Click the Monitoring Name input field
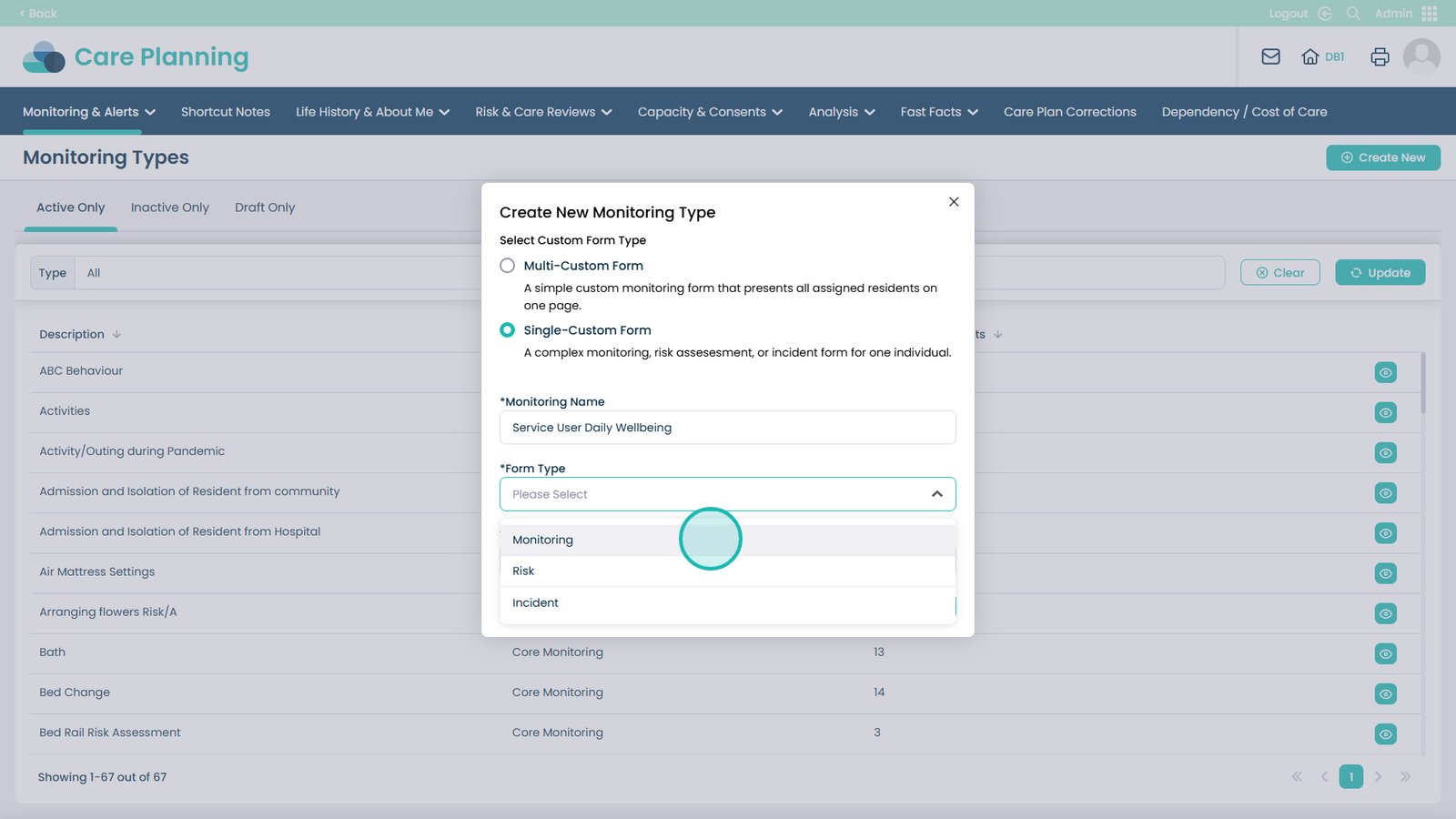1456x819 pixels. tap(727, 428)
